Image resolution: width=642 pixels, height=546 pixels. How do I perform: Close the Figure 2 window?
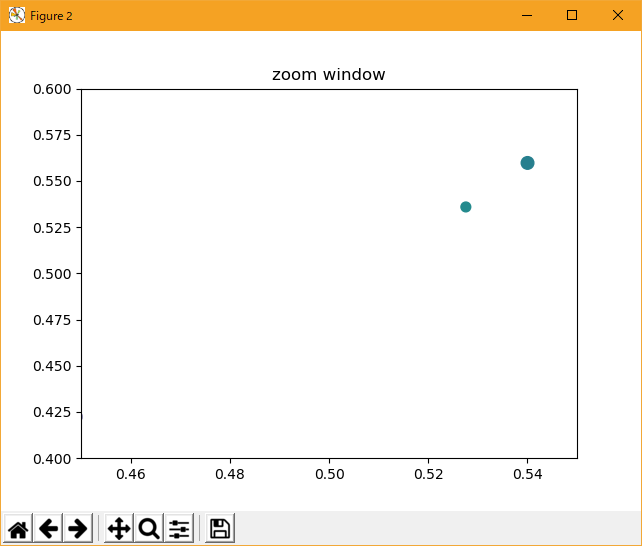pyautogui.click(x=618, y=15)
